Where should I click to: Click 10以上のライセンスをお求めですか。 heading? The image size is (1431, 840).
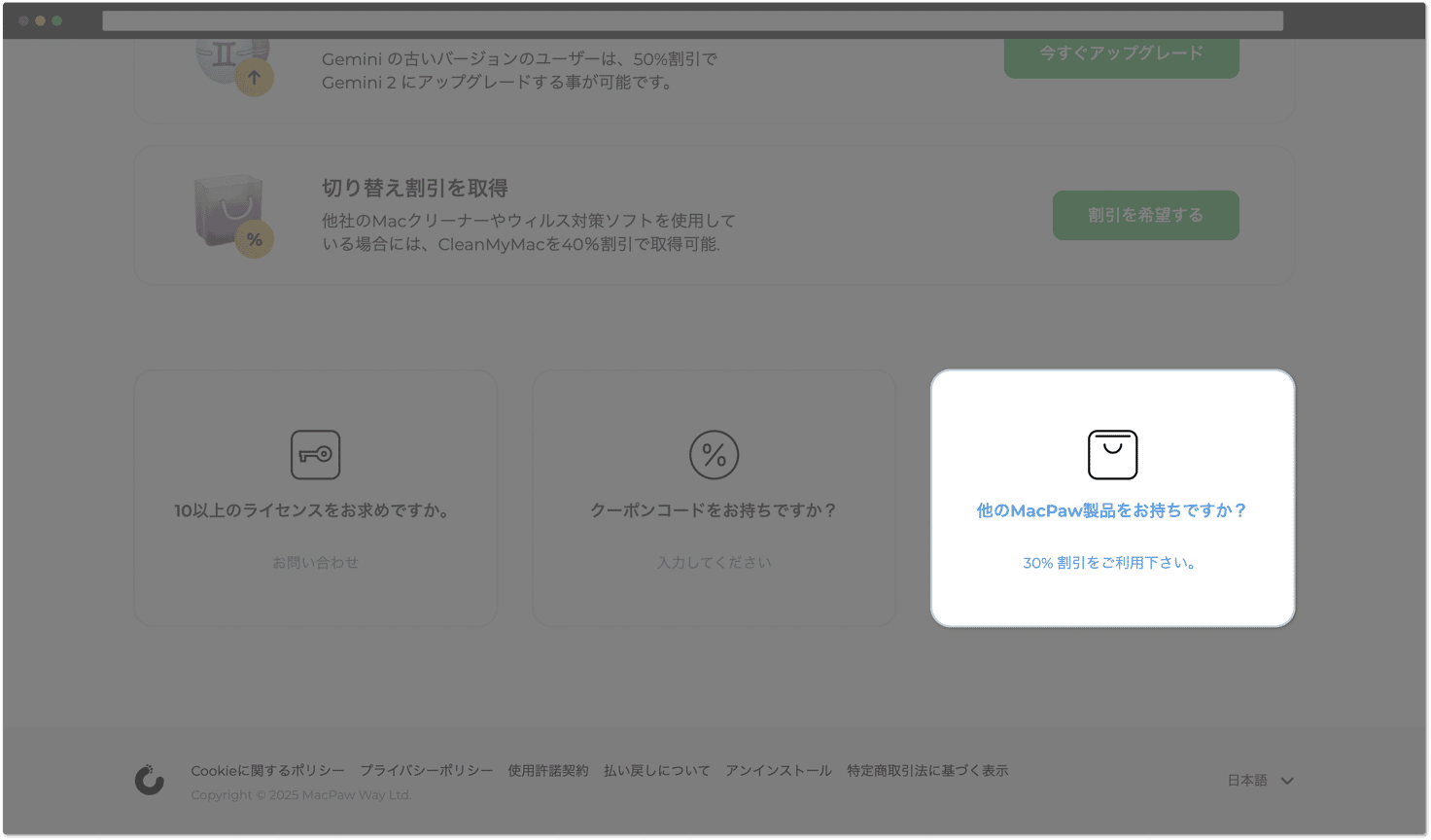click(315, 510)
